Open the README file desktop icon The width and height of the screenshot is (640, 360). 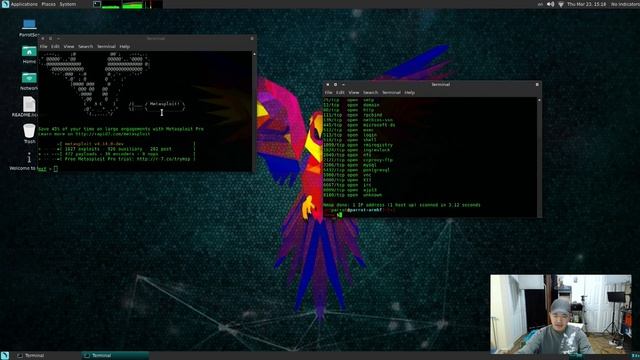point(29,107)
